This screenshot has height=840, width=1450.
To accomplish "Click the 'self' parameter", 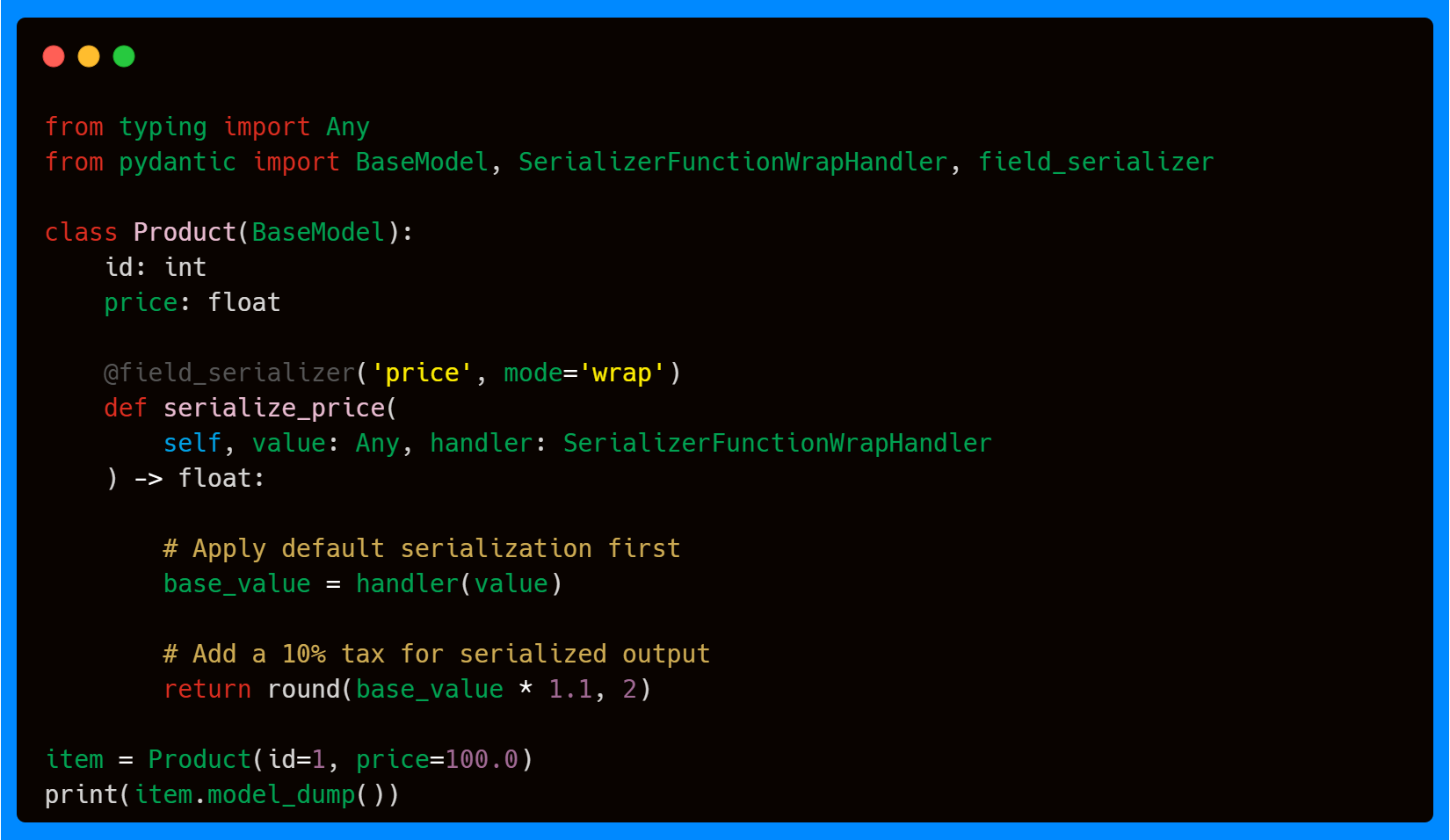I will point(192,443).
